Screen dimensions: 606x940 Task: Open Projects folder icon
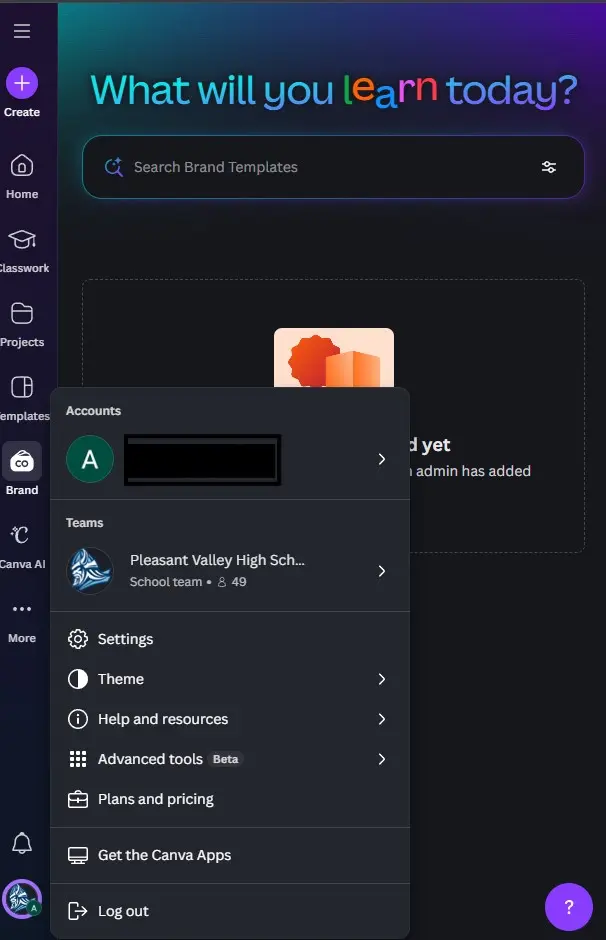point(22,314)
